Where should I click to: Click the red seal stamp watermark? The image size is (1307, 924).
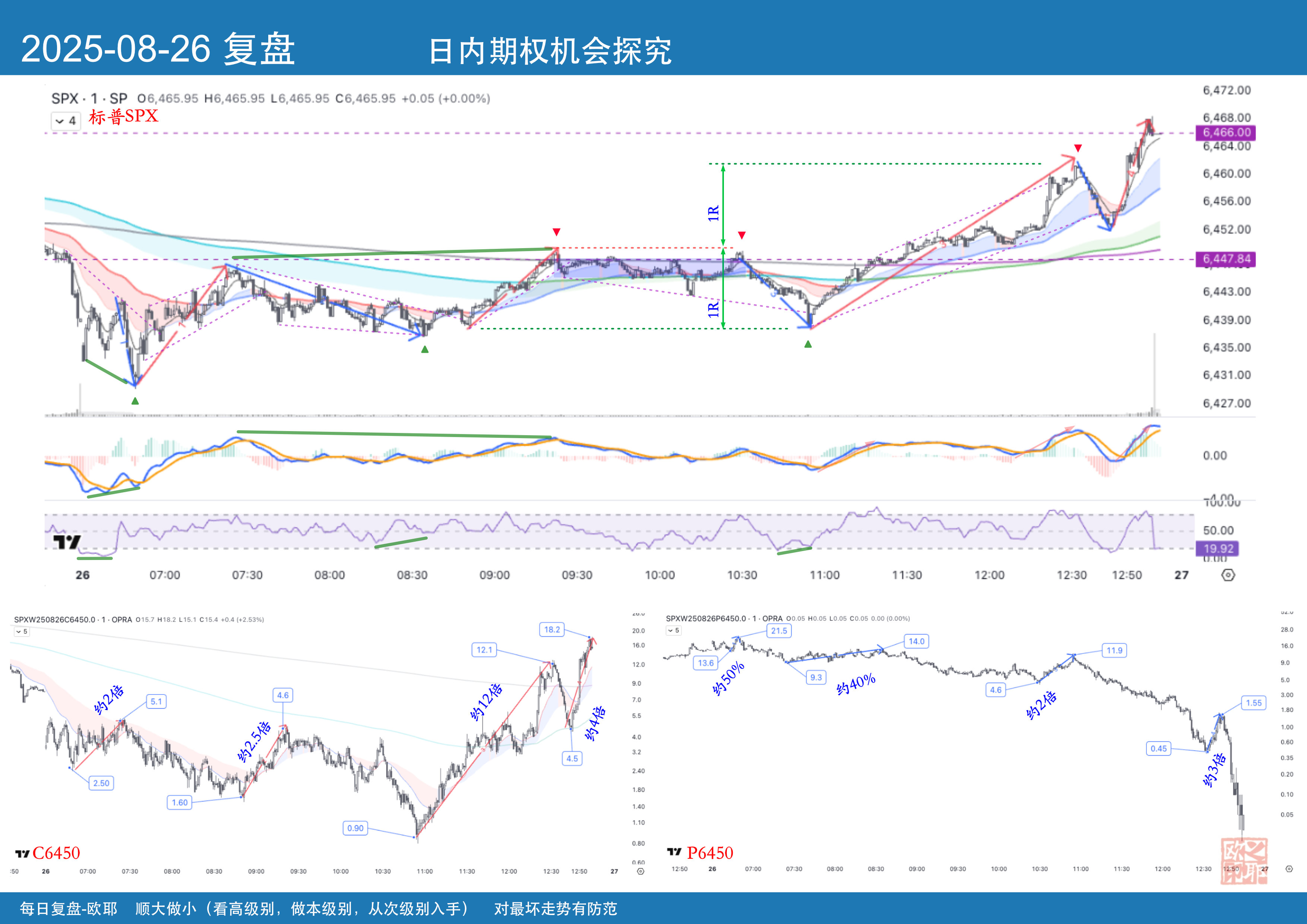click(x=1244, y=861)
